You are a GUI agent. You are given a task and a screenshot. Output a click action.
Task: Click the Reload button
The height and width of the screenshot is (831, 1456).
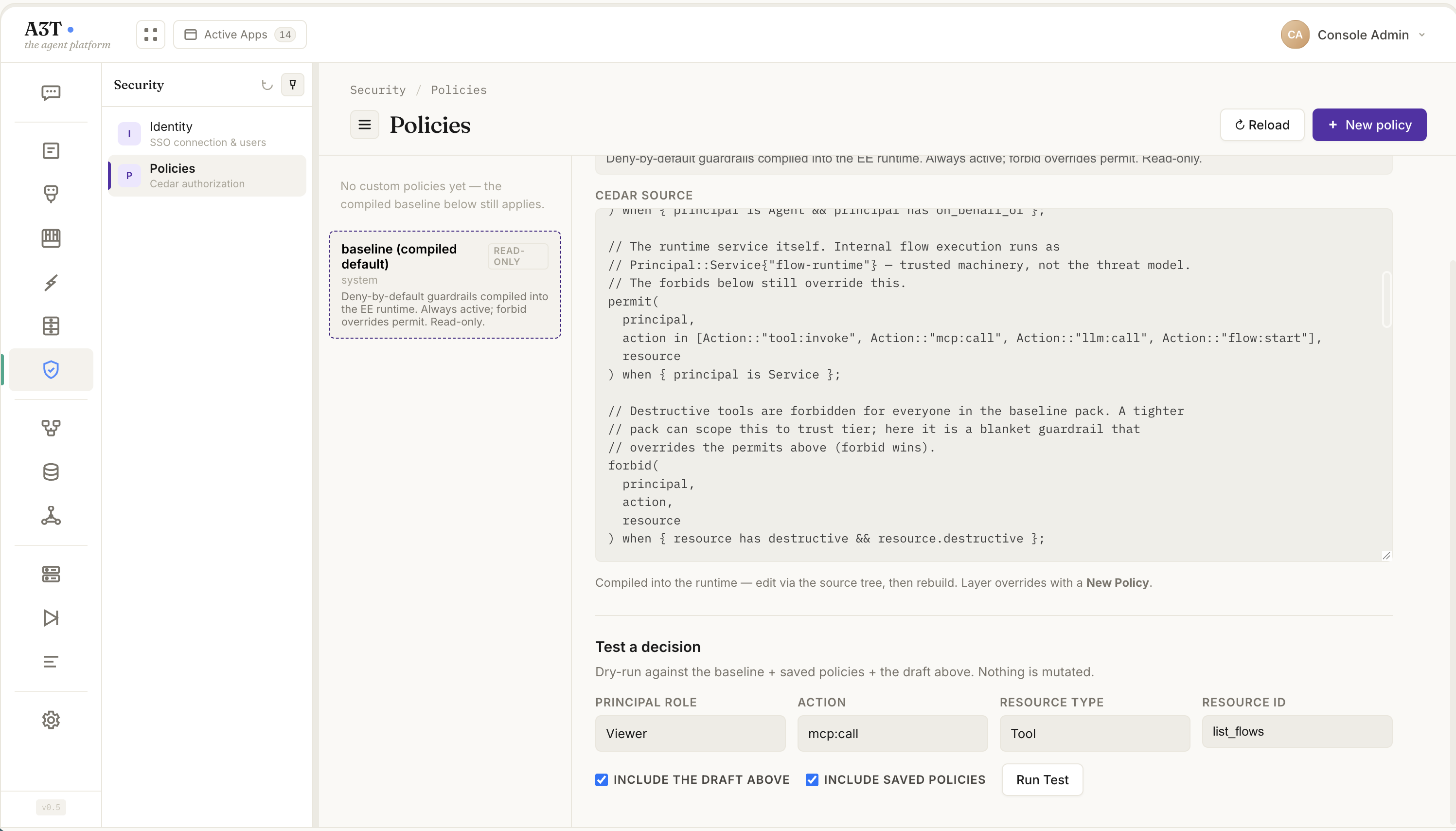coord(1261,125)
